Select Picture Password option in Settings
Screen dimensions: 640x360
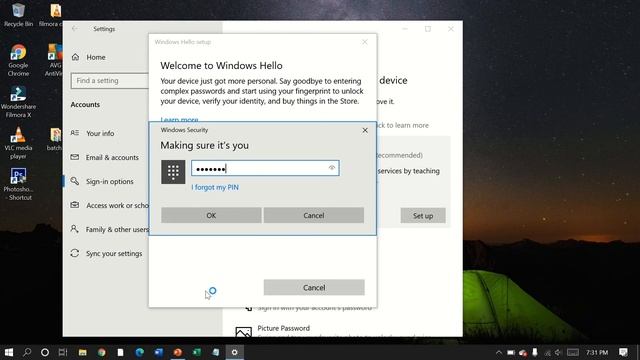coord(283,328)
